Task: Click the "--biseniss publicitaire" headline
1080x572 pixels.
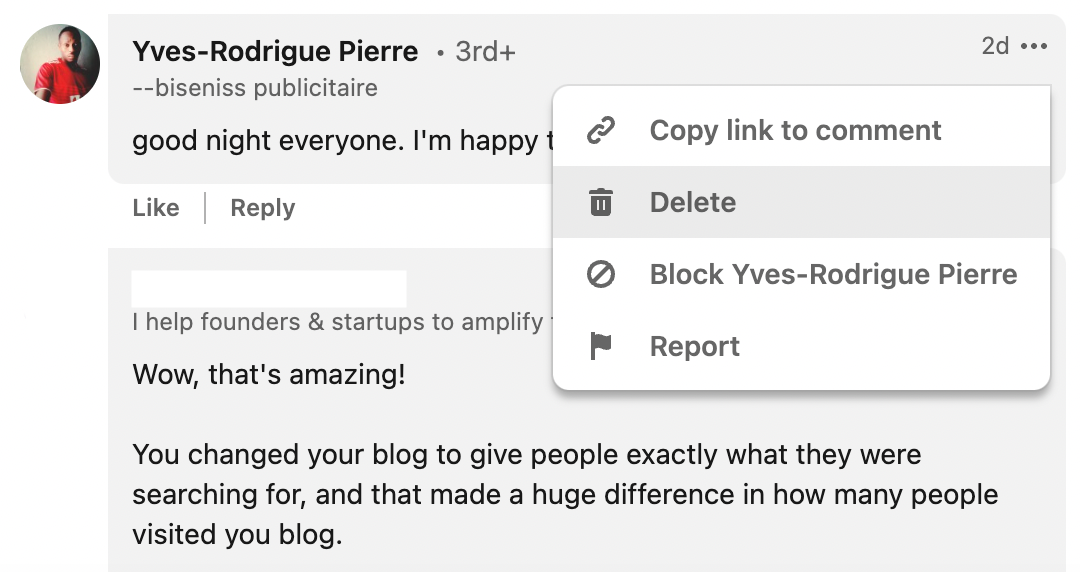Action: [255, 88]
